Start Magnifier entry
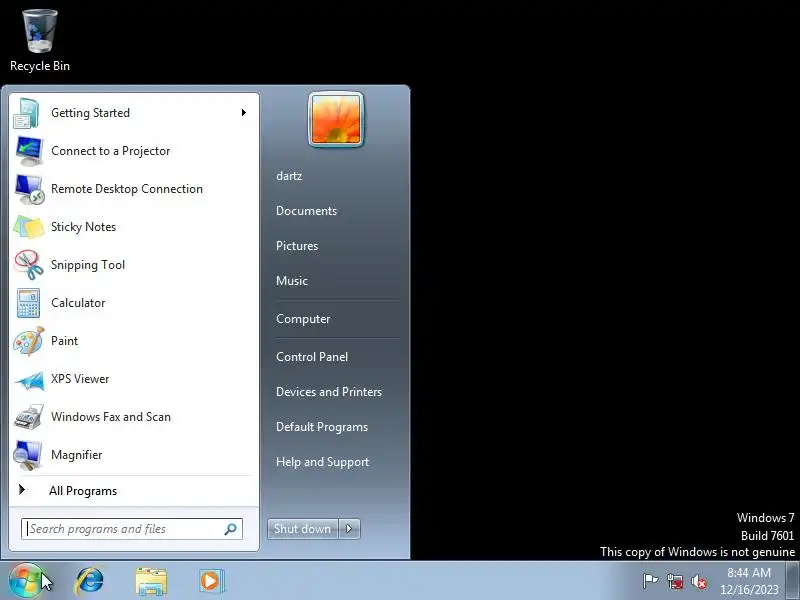The width and height of the screenshot is (800, 600). (x=134, y=455)
